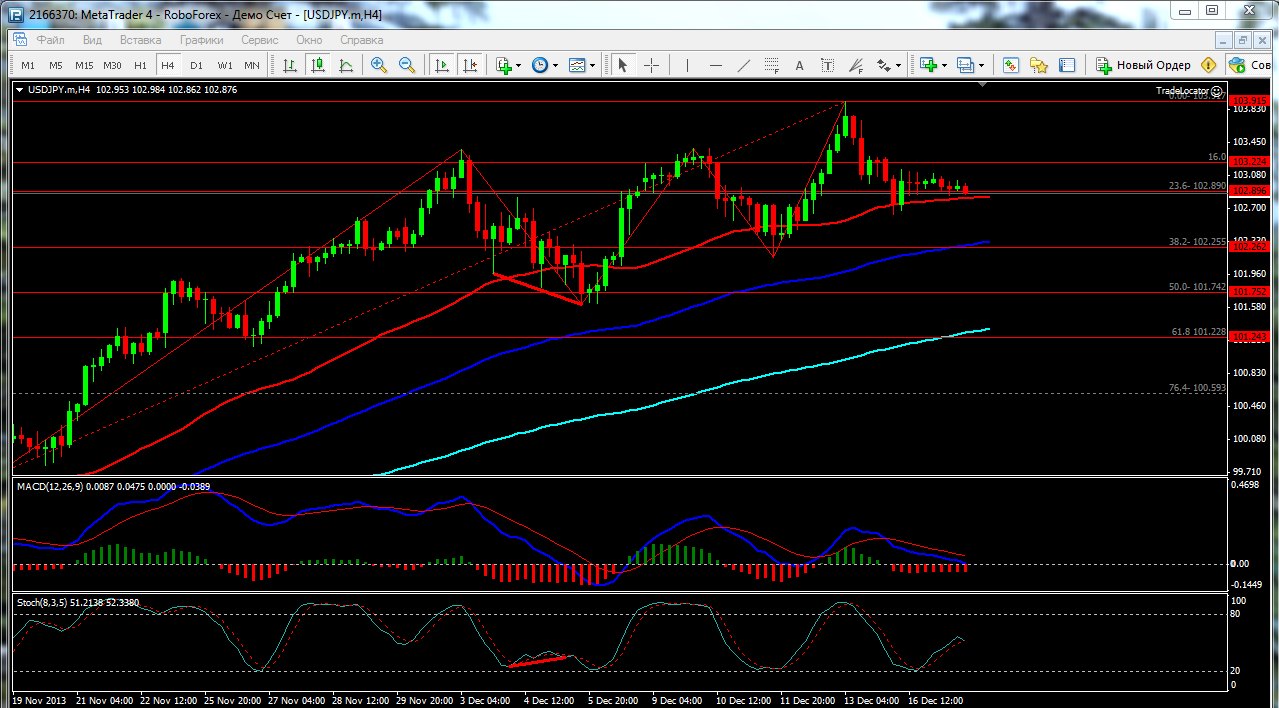Click the document icon beside Файл

20,40
